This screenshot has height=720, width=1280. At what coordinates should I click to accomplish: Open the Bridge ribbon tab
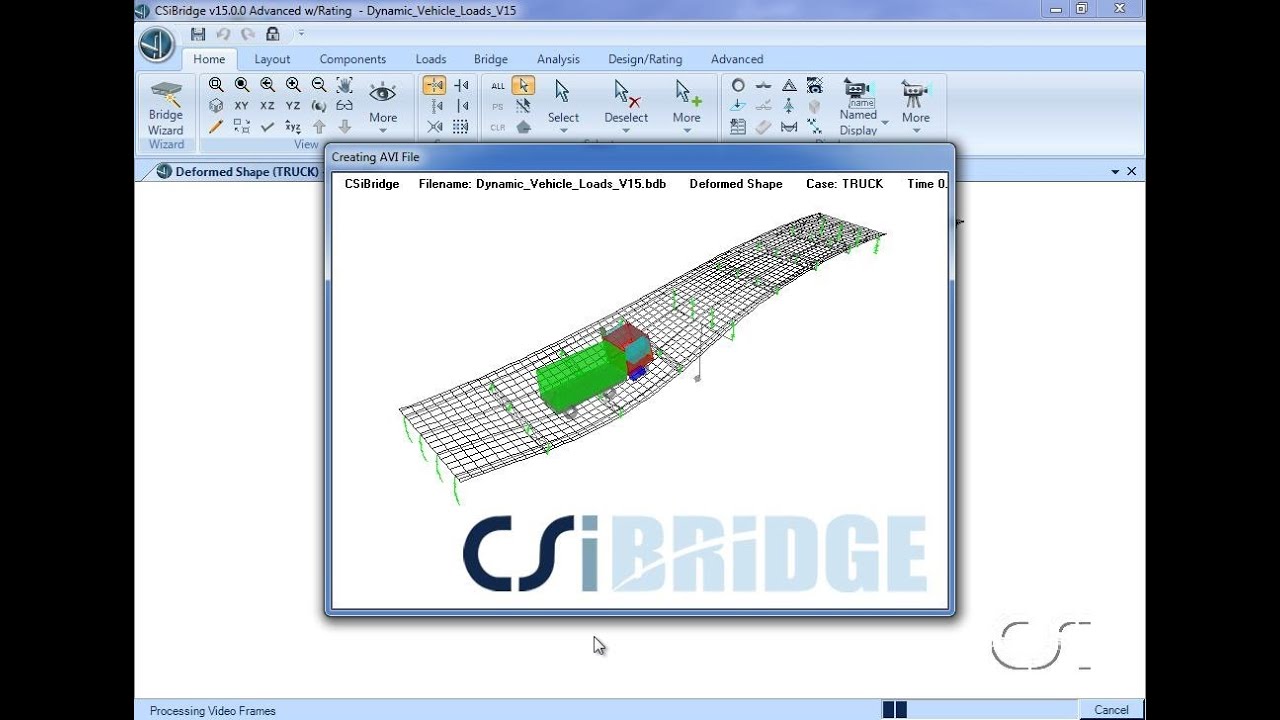tap(491, 59)
